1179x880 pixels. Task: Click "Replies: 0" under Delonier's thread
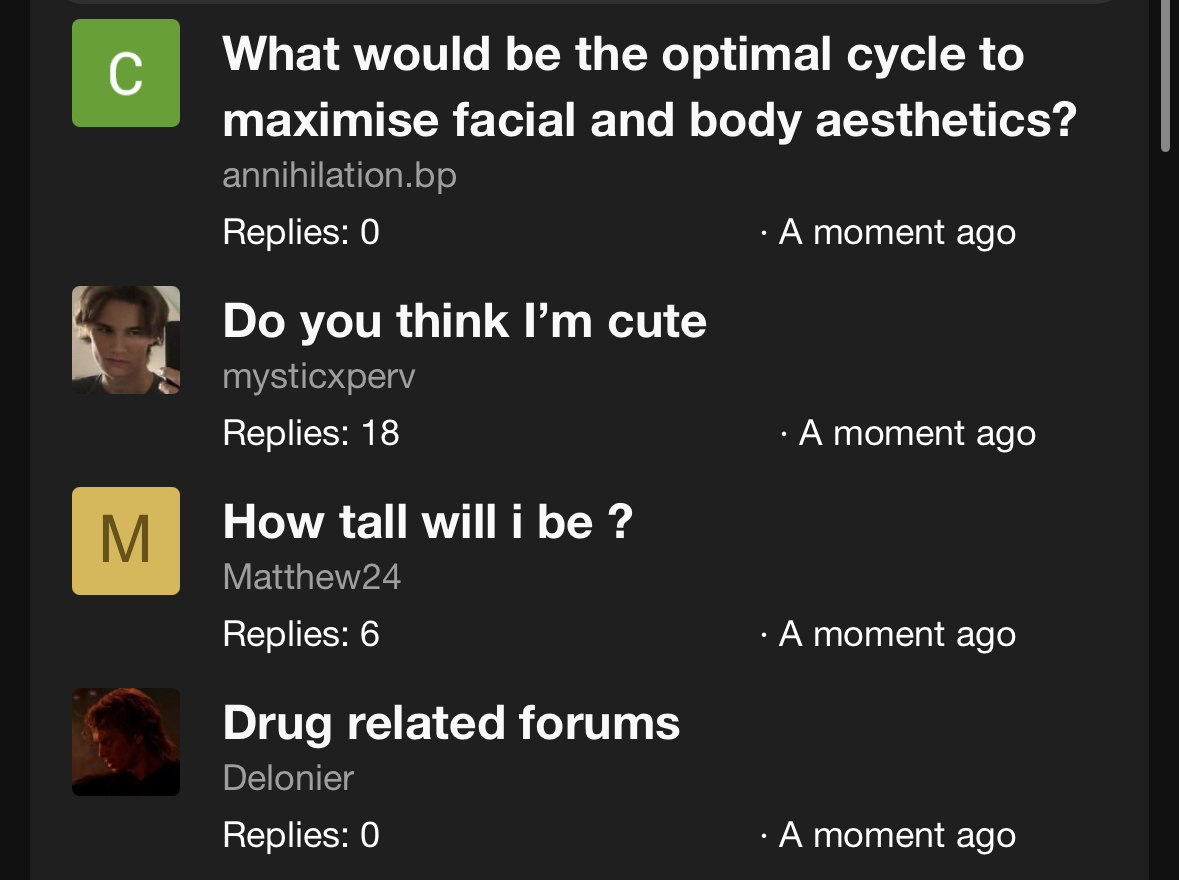coord(301,835)
